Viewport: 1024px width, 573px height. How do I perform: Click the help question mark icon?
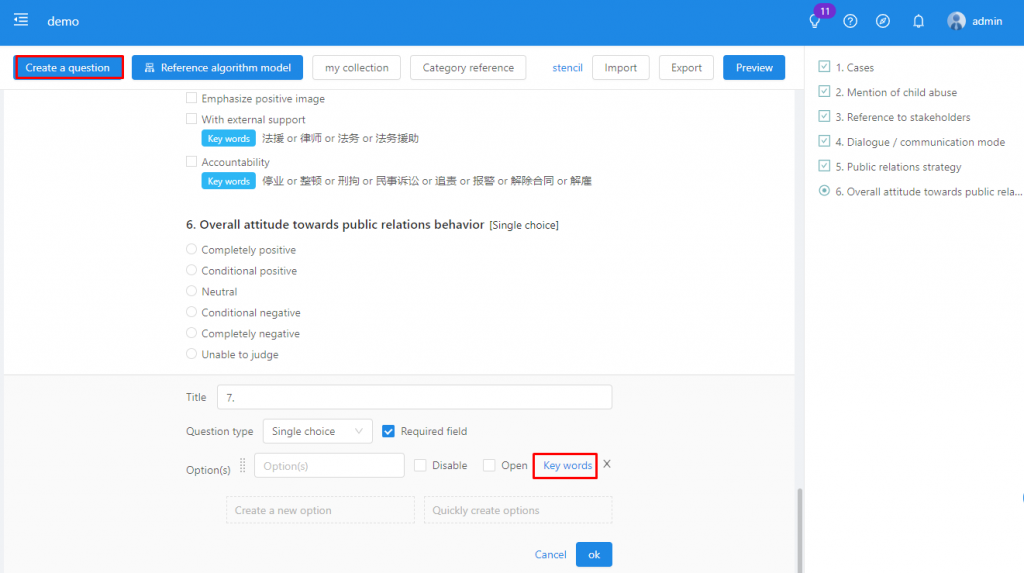850,21
